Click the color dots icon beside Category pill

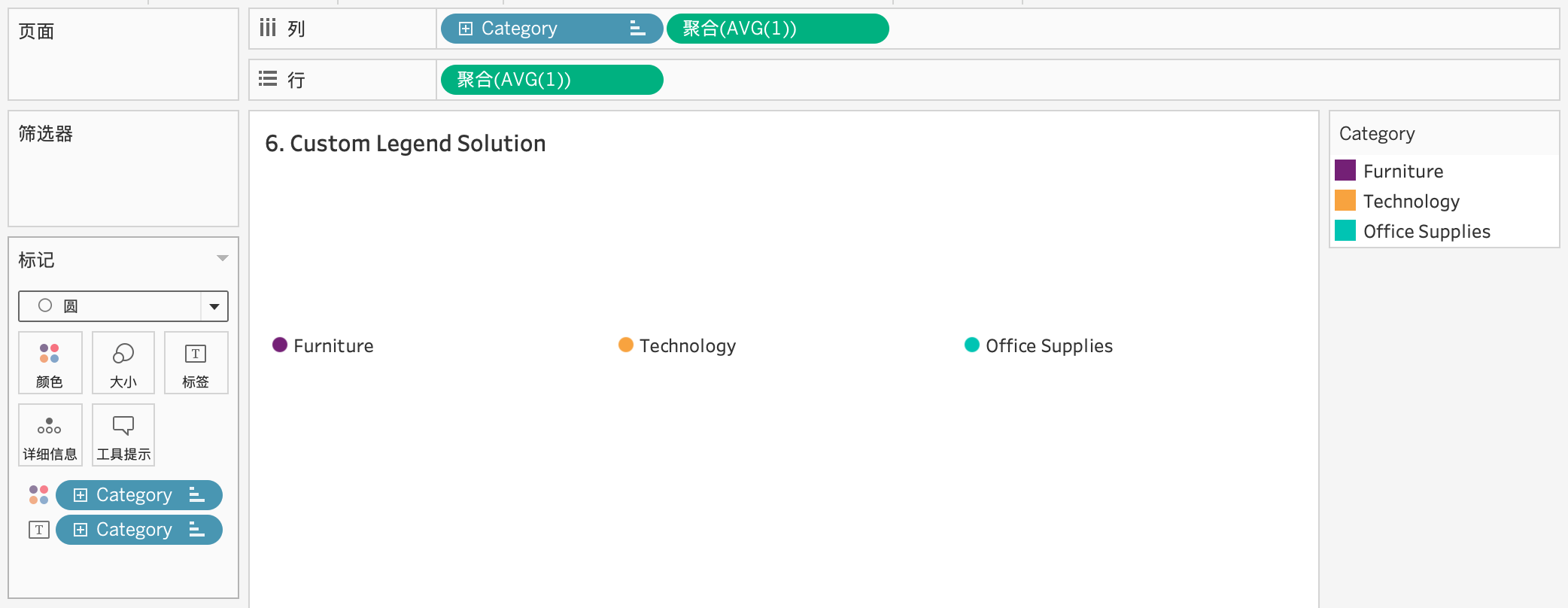coord(38,495)
